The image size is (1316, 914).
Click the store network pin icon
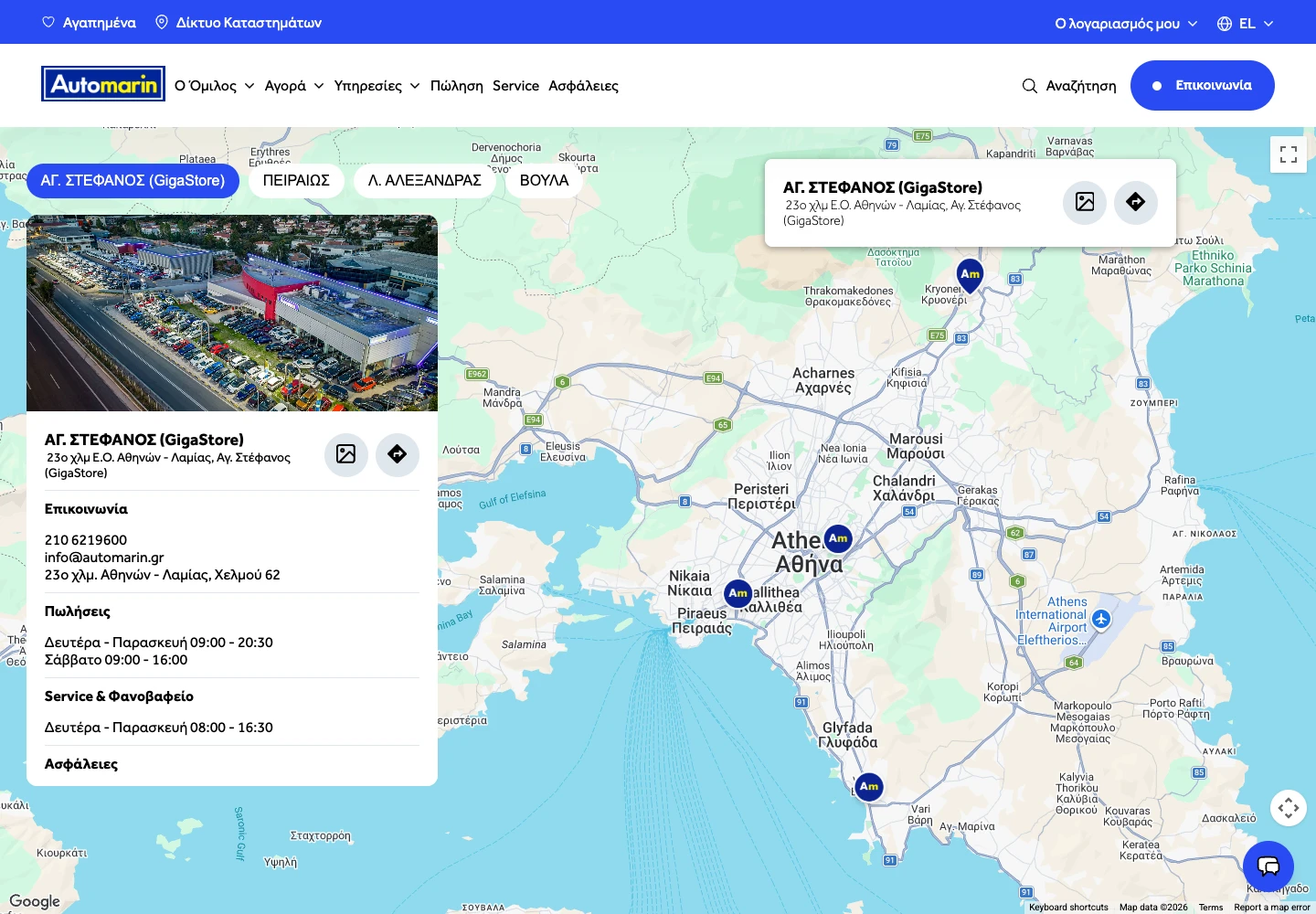[x=162, y=22]
